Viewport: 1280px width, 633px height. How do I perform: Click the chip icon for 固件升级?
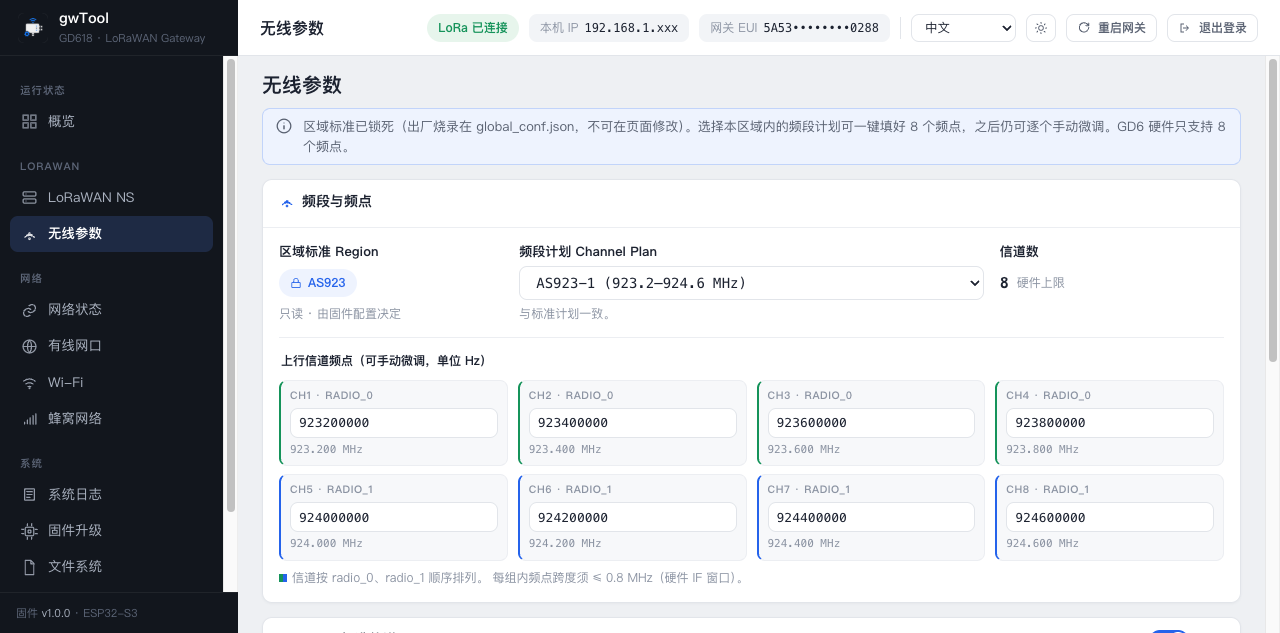point(29,530)
